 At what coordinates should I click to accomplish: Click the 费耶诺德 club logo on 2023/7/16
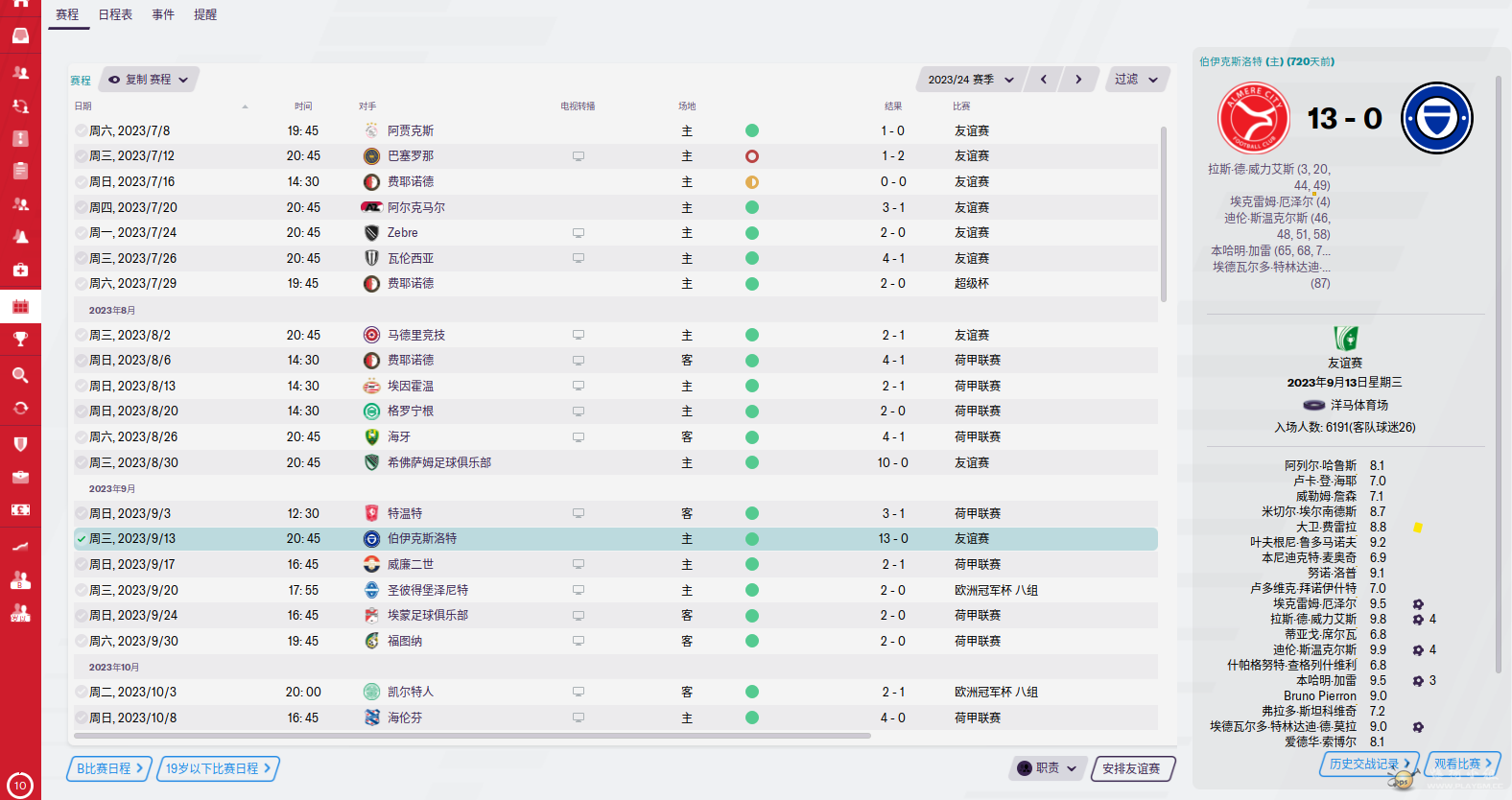tap(372, 181)
